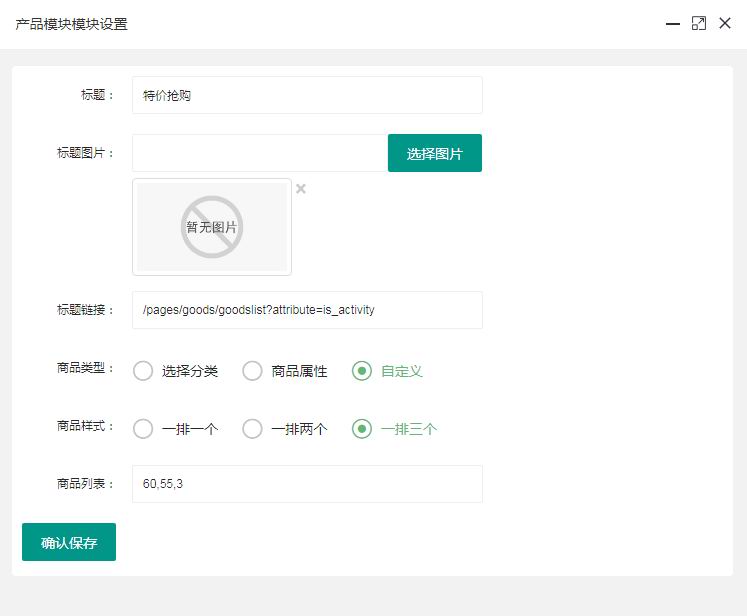
Task: Maximize the module settings dialog
Action: [x=699, y=23]
